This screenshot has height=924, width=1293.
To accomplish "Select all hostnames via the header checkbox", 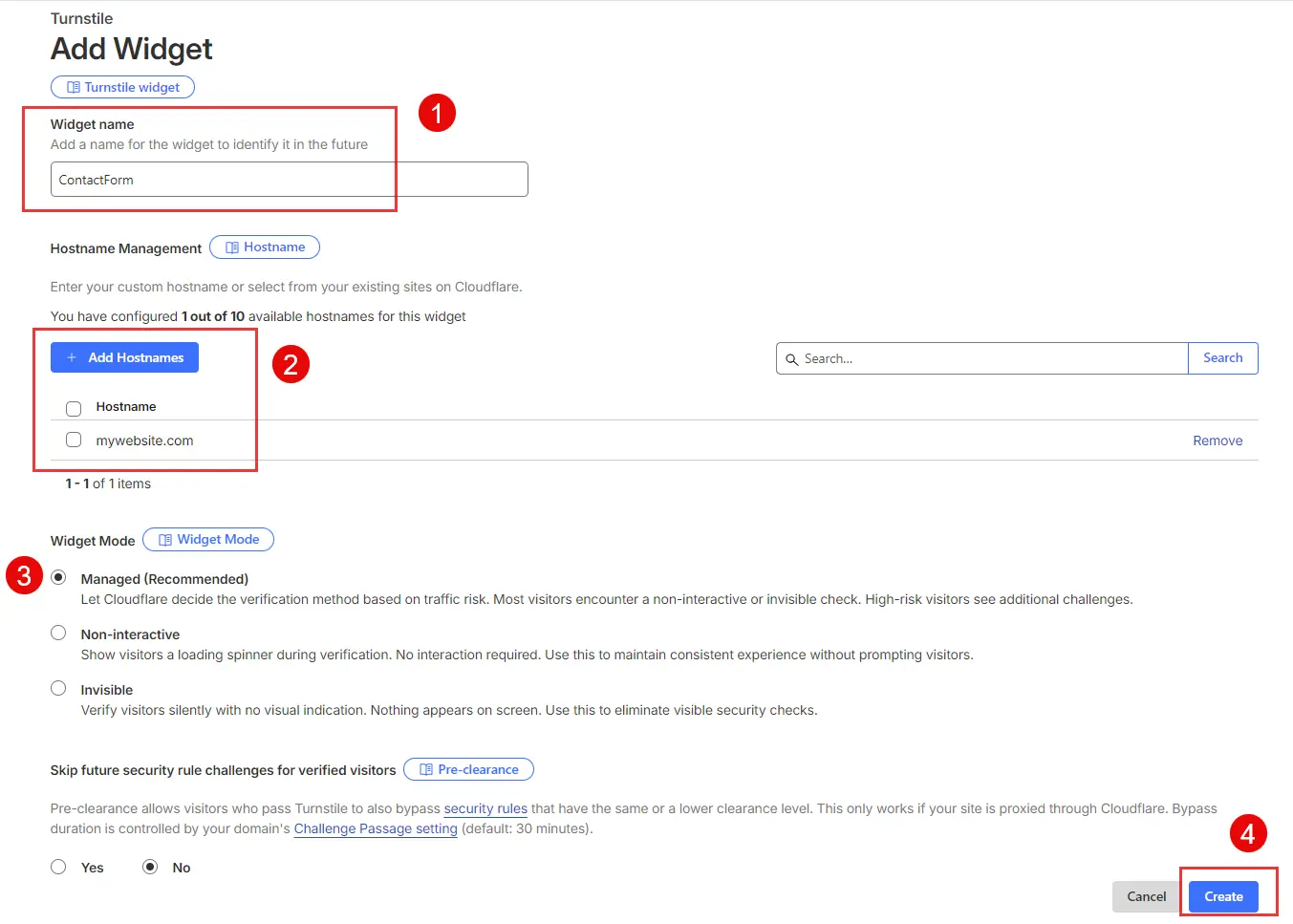I will pos(74,407).
